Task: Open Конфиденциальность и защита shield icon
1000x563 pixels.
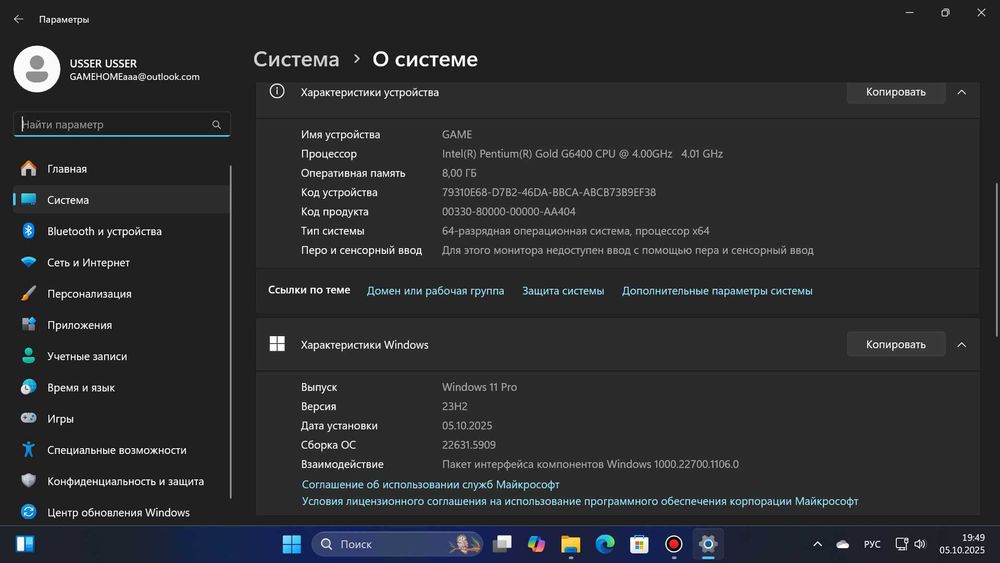Action: point(29,481)
